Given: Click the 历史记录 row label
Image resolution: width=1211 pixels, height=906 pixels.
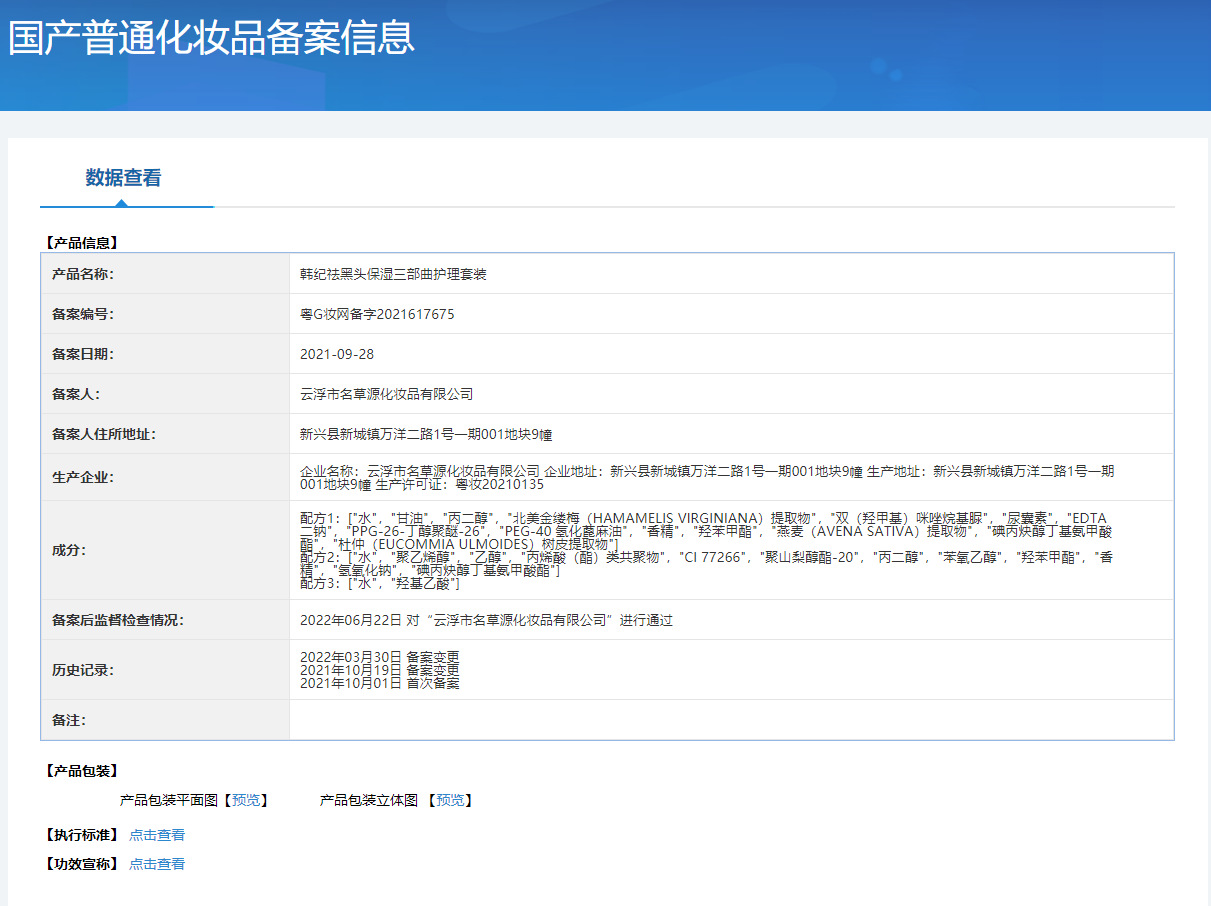Looking at the screenshot, I should (83, 670).
